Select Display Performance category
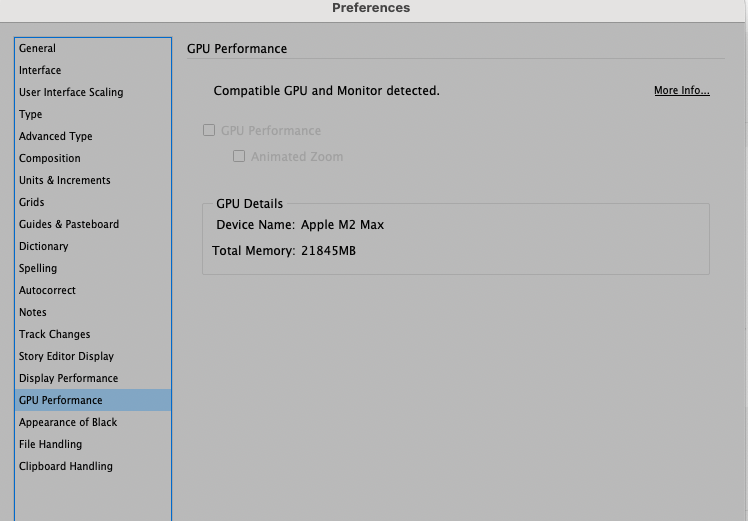 (x=68, y=378)
